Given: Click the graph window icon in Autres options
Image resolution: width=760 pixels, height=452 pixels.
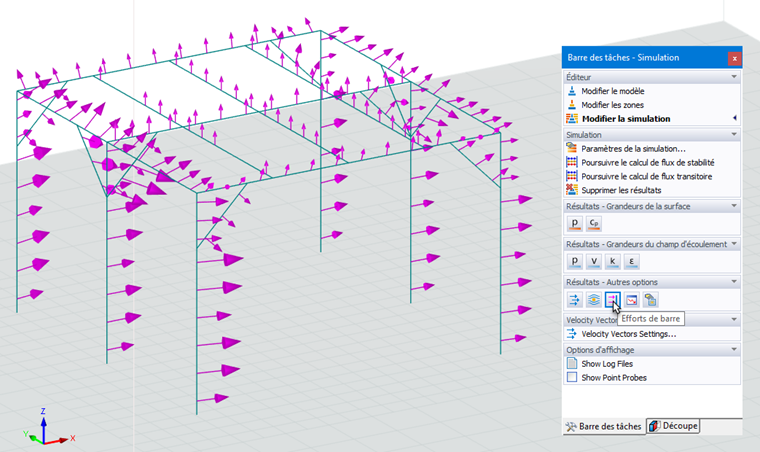Looking at the screenshot, I should click(632, 300).
